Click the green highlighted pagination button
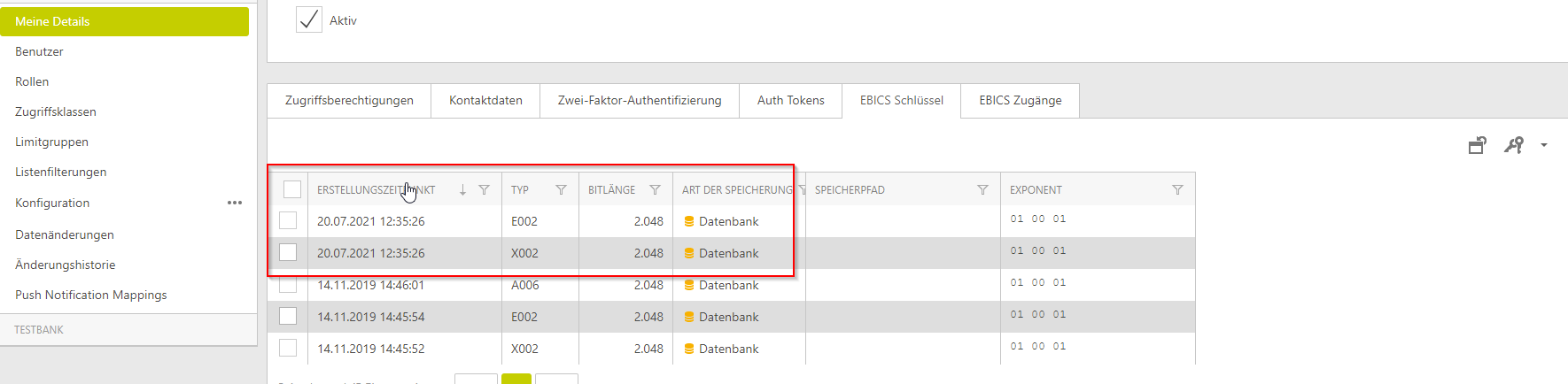The image size is (1568, 384). tap(516, 379)
